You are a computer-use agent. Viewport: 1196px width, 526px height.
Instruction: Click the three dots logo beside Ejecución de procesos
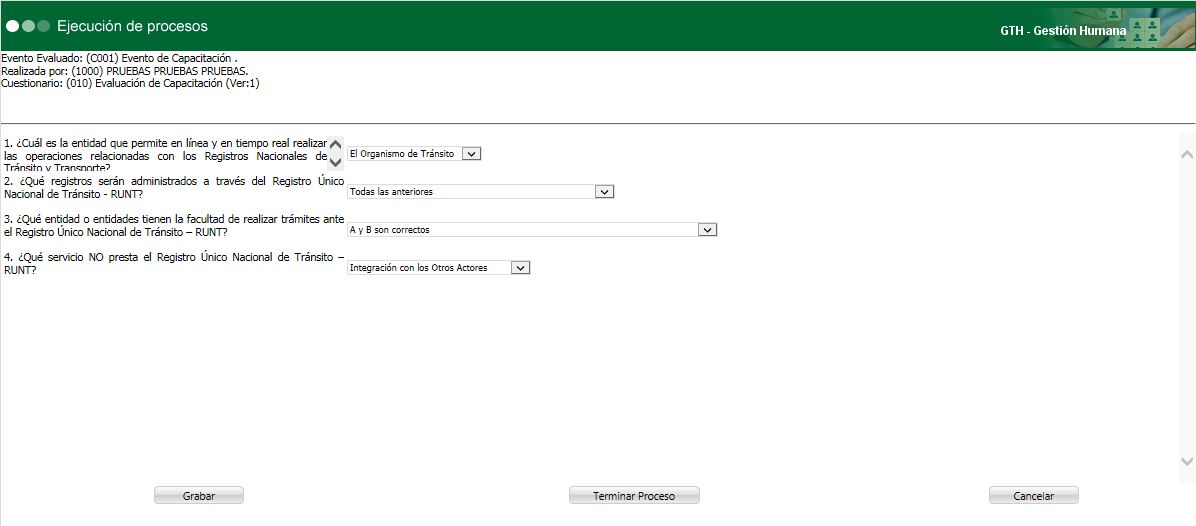point(27,26)
